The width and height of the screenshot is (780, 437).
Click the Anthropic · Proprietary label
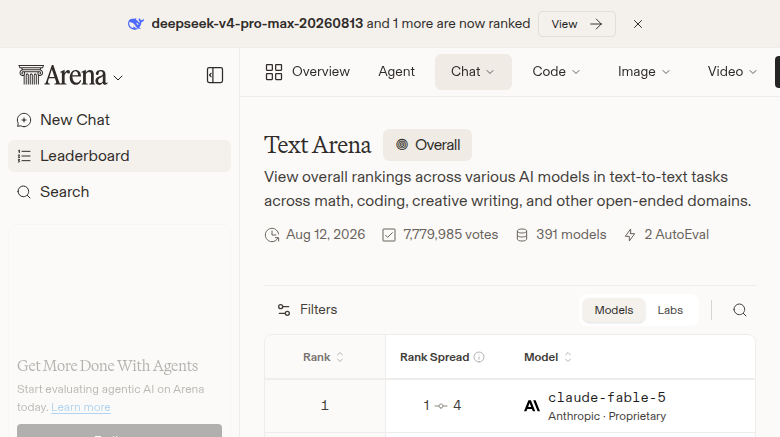point(607,416)
